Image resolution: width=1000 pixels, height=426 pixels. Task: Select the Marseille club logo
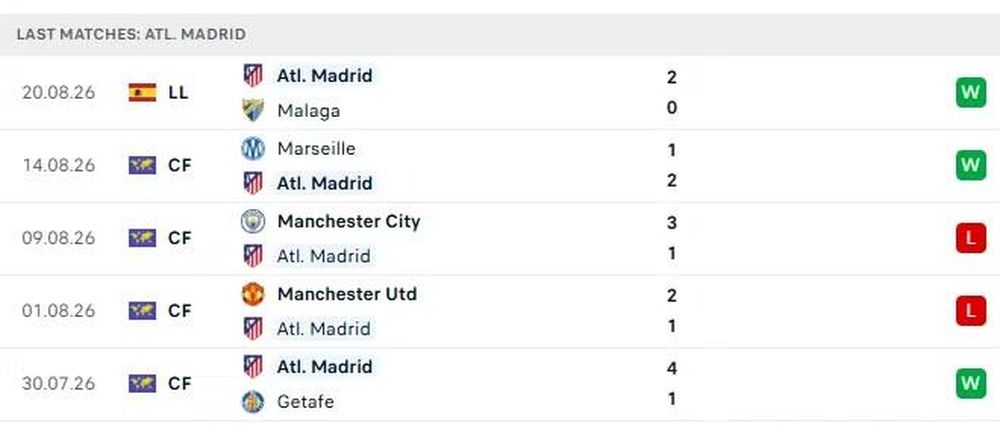pyautogui.click(x=253, y=149)
